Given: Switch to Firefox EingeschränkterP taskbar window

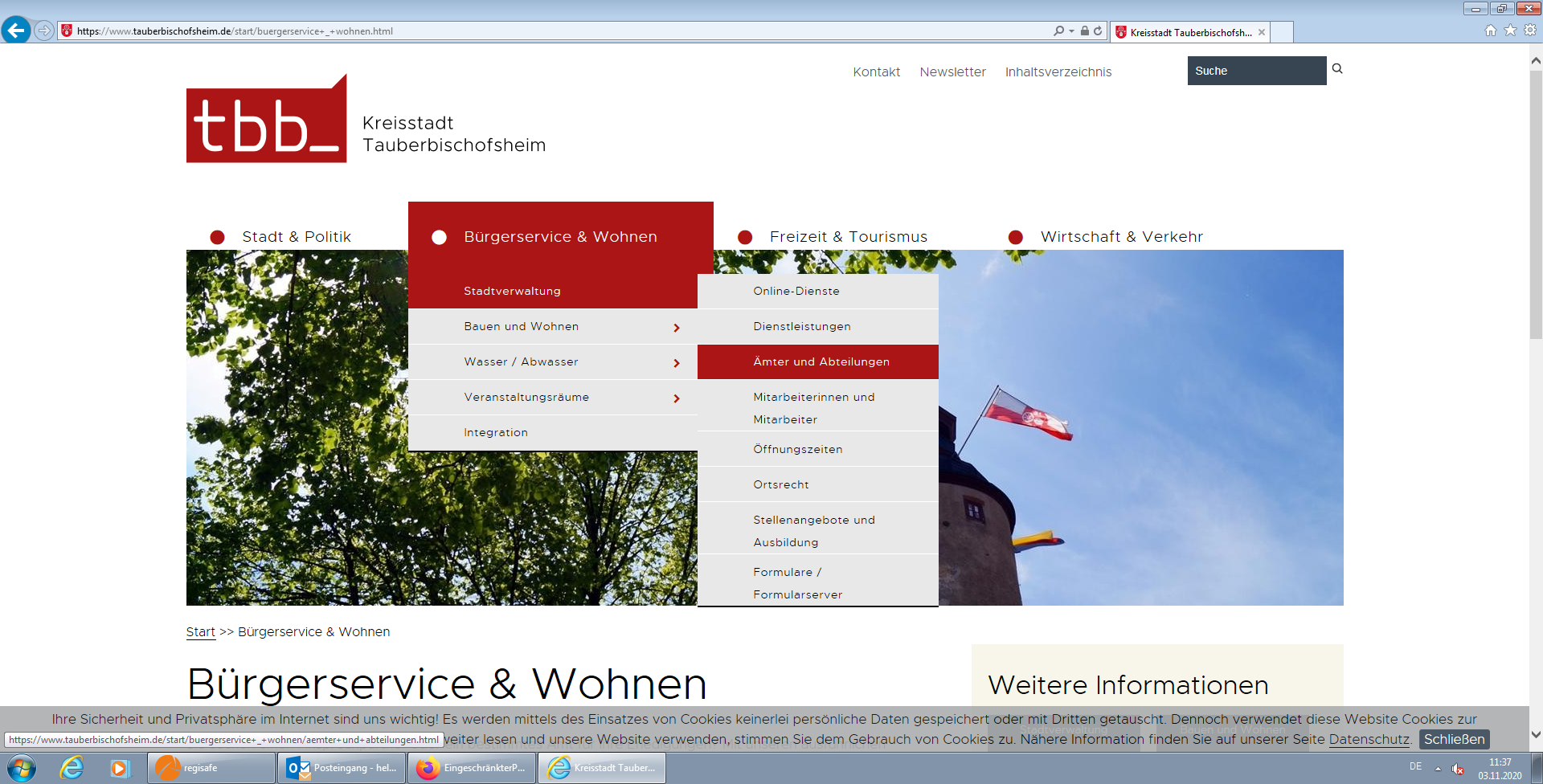Looking at the screenshot, I should point(472,768).
